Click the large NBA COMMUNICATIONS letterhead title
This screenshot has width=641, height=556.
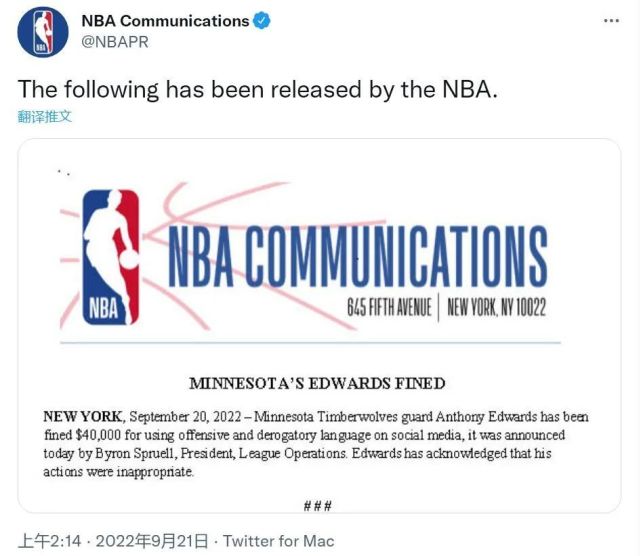point(357,256)
